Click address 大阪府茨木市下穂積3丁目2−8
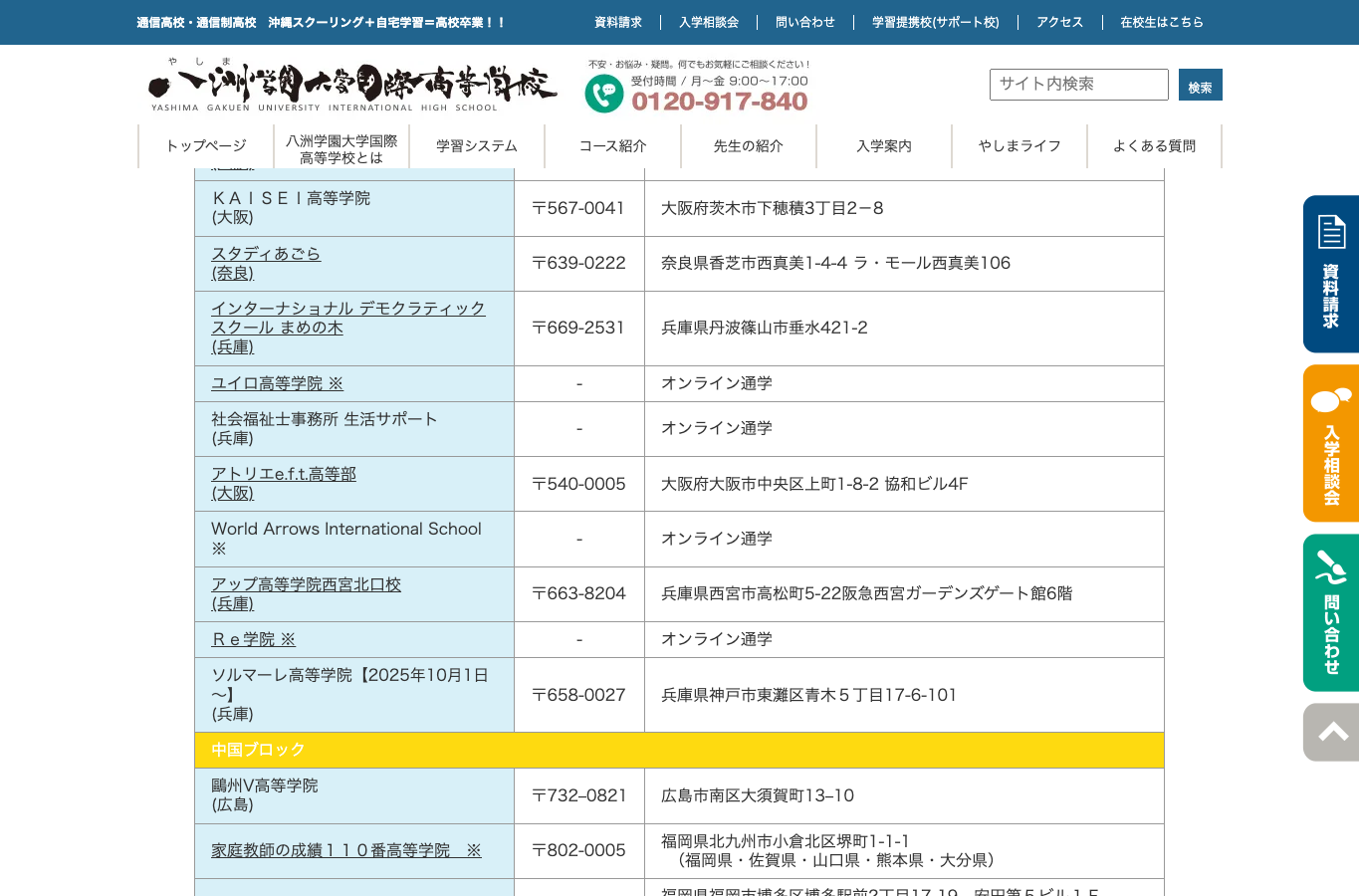This screenshot has height=896, width=1359. pyautogui.click(x=773, y=208)
